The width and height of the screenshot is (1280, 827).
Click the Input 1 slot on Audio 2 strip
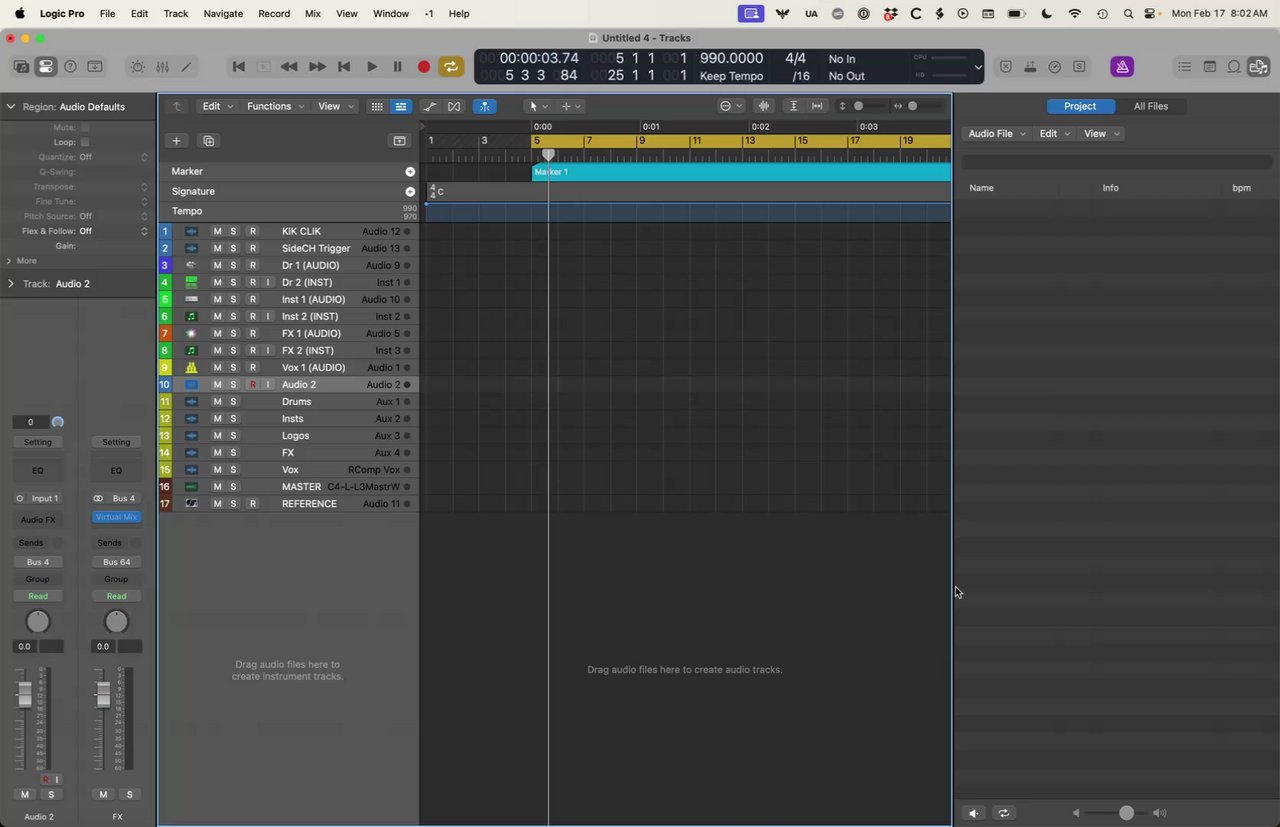[x=38, y=498]
